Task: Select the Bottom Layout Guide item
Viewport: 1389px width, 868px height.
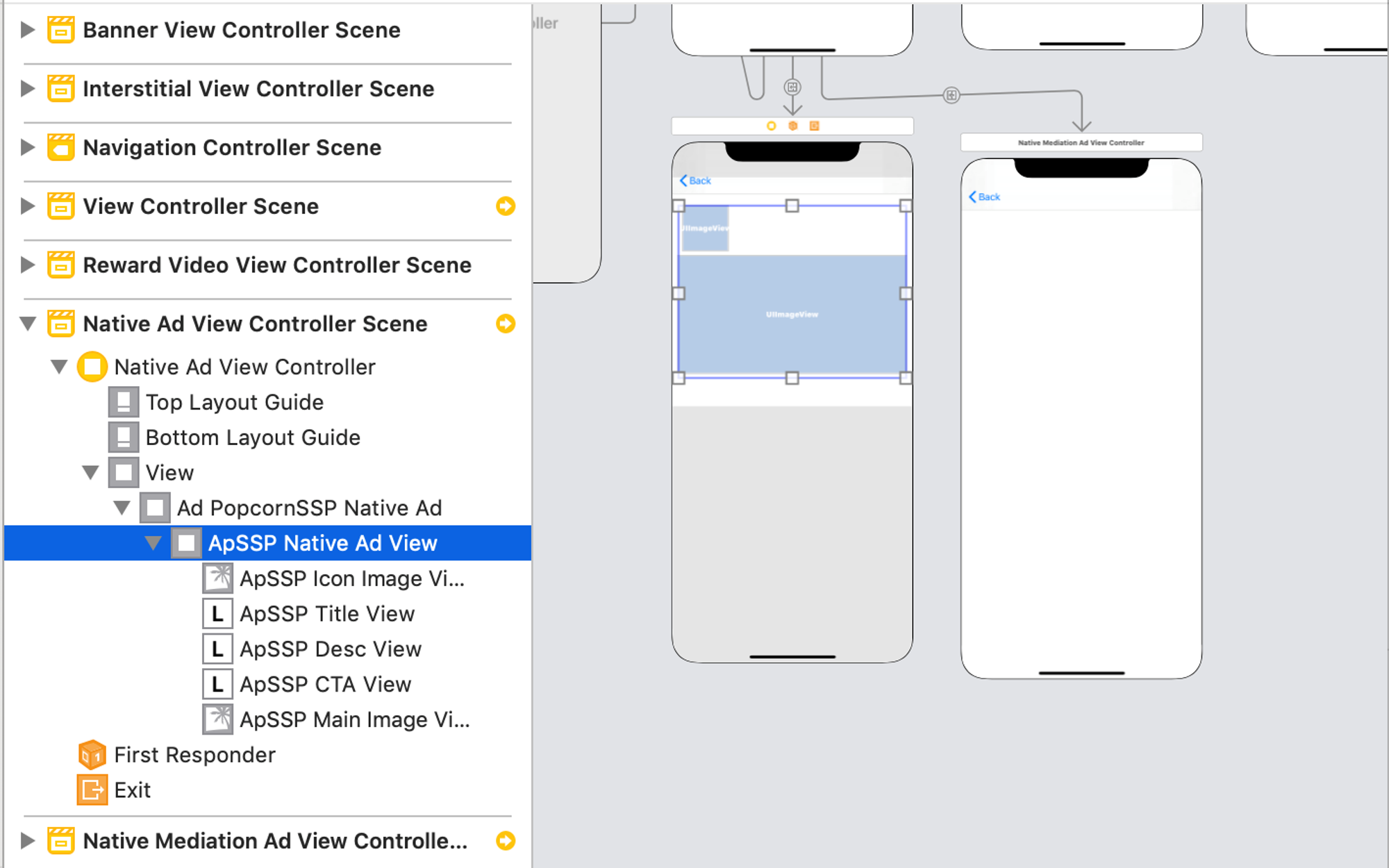Action: (x=253, y=437)
